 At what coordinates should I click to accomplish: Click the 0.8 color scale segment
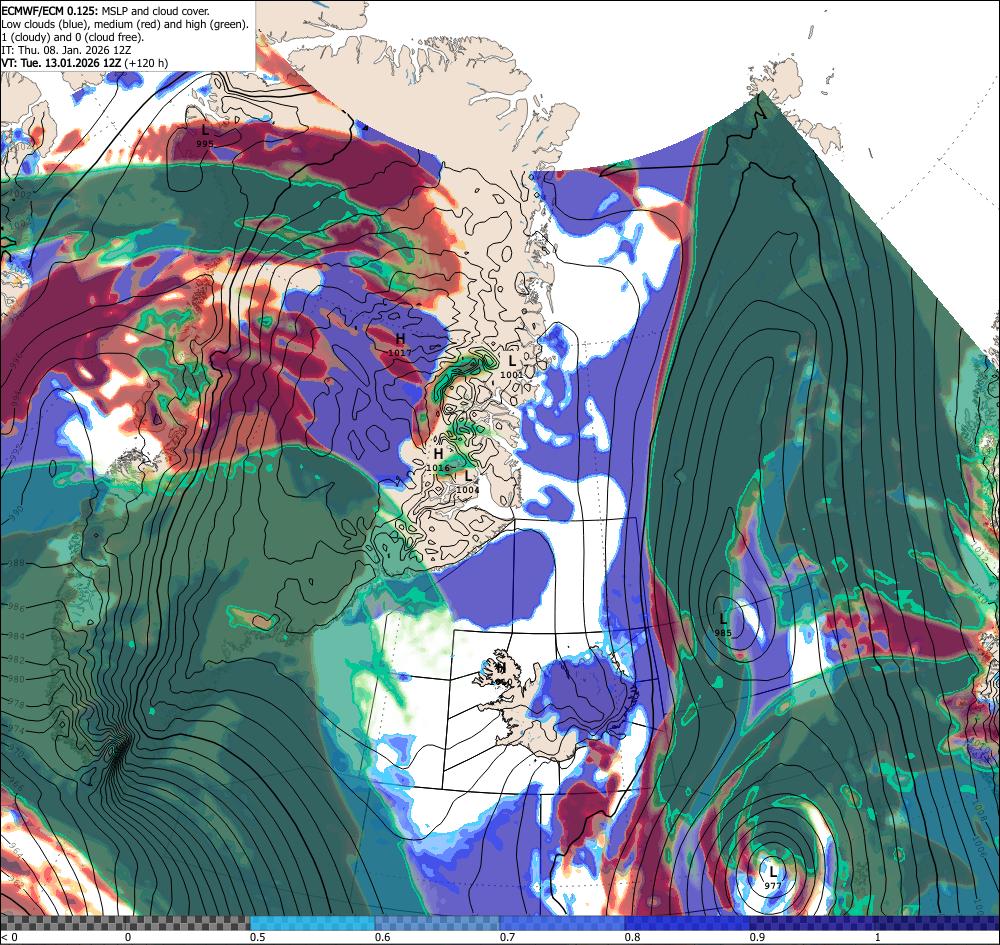point(688,923)
